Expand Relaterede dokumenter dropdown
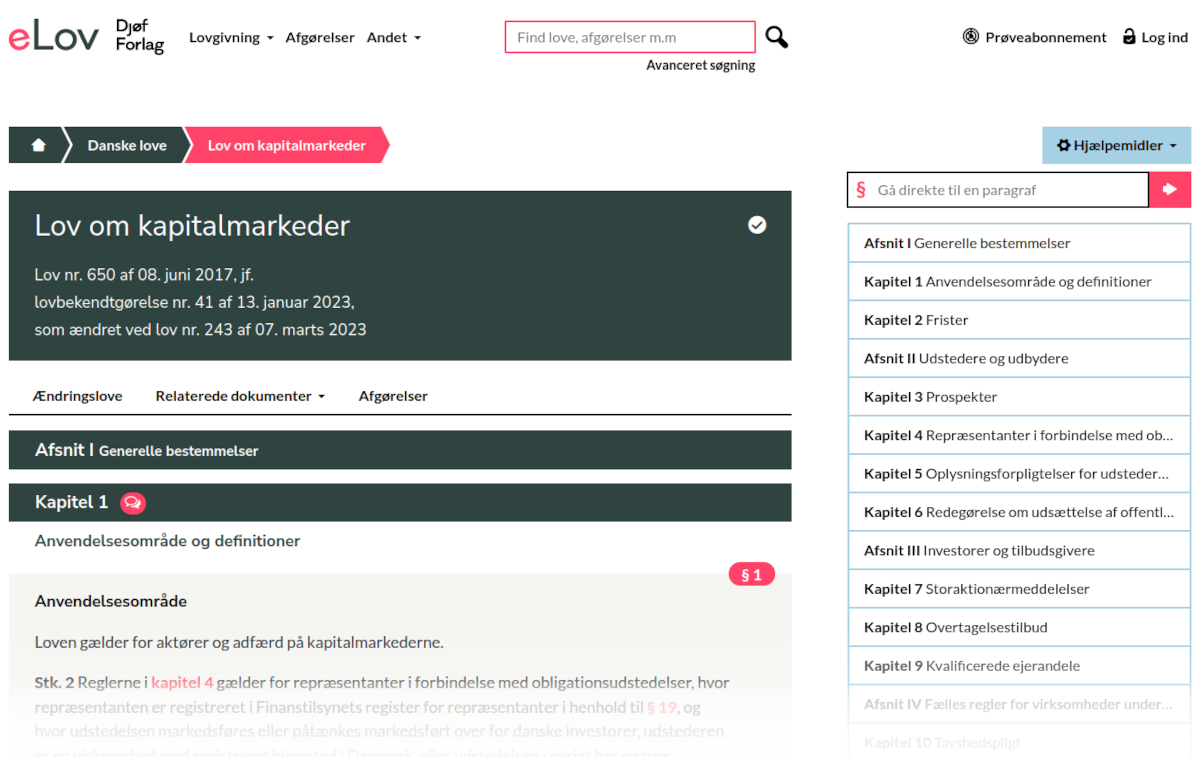 point(240,396)
